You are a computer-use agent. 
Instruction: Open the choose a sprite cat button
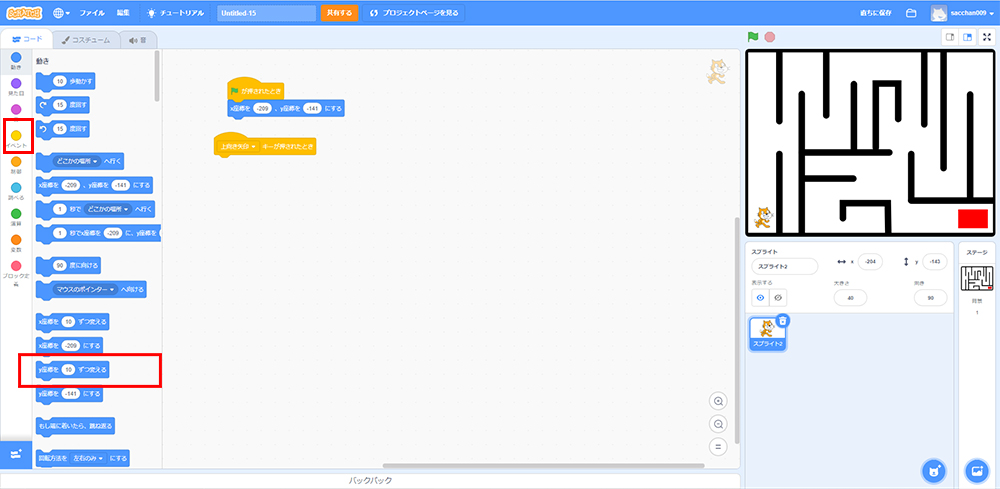point(932,471)
